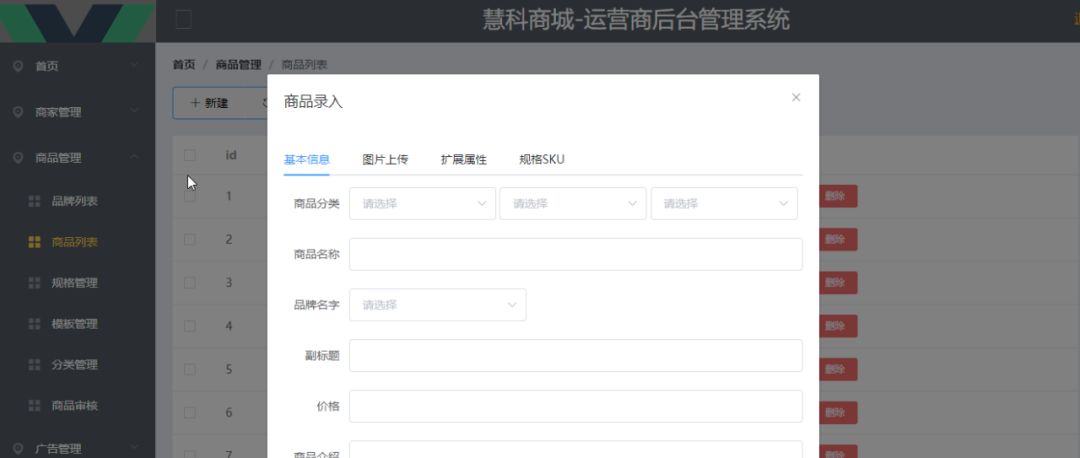
Task: Open the first 商品分类 dropdown
Action: click(422, 203)
